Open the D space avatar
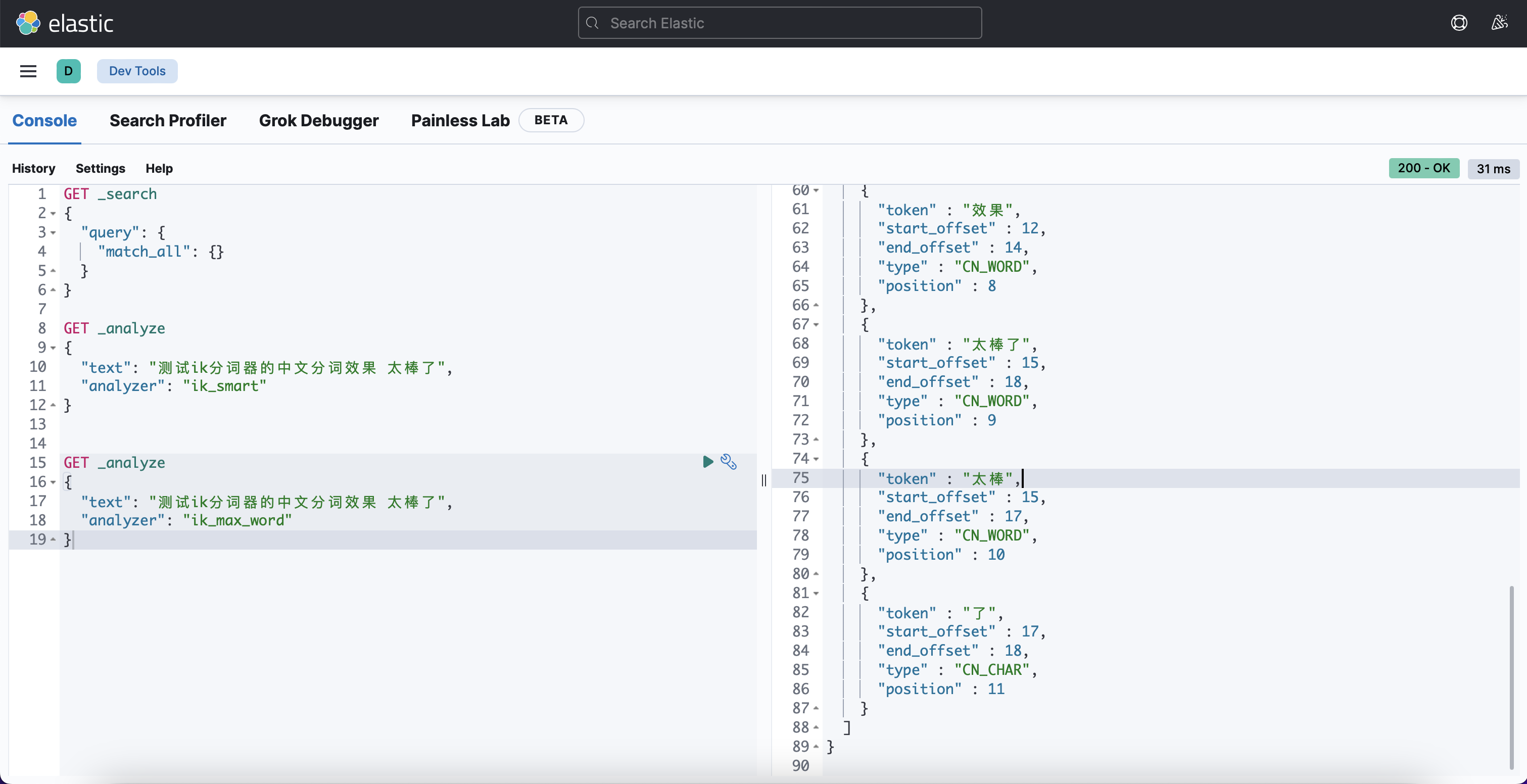The height and width of the screenshot is (784, 1527). [69, 71]
